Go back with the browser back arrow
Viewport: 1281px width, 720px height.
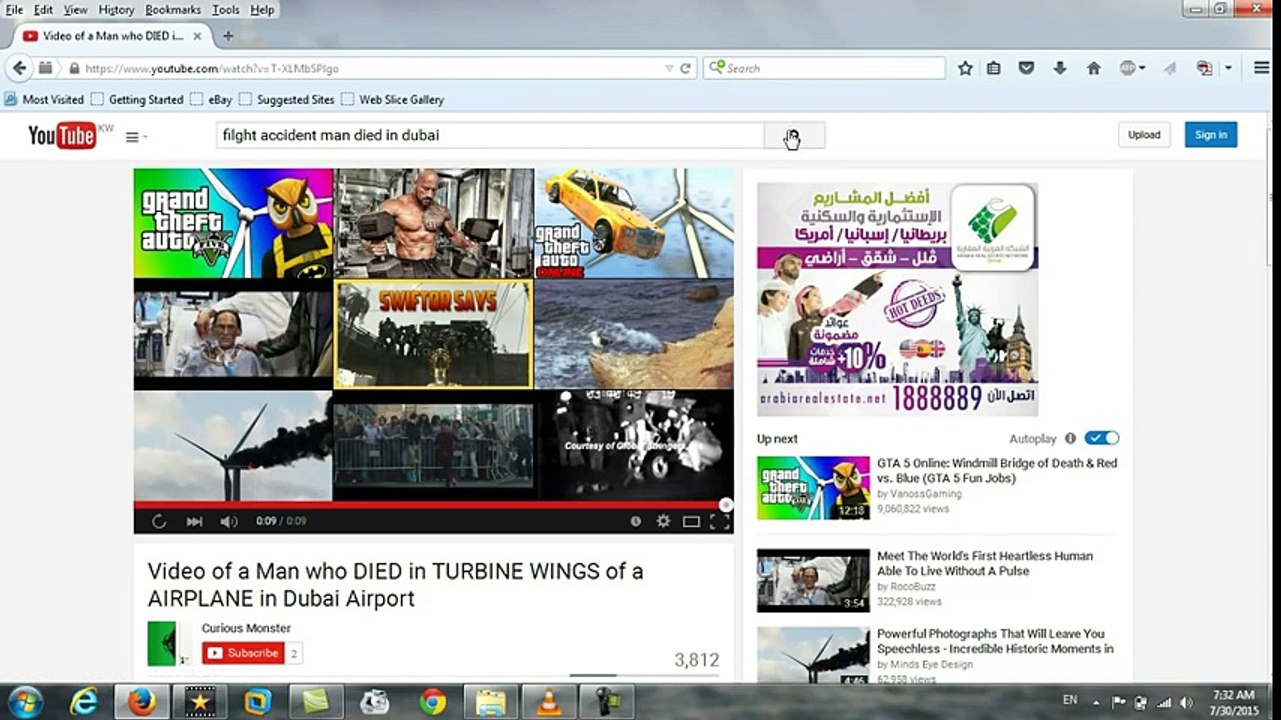19,68
